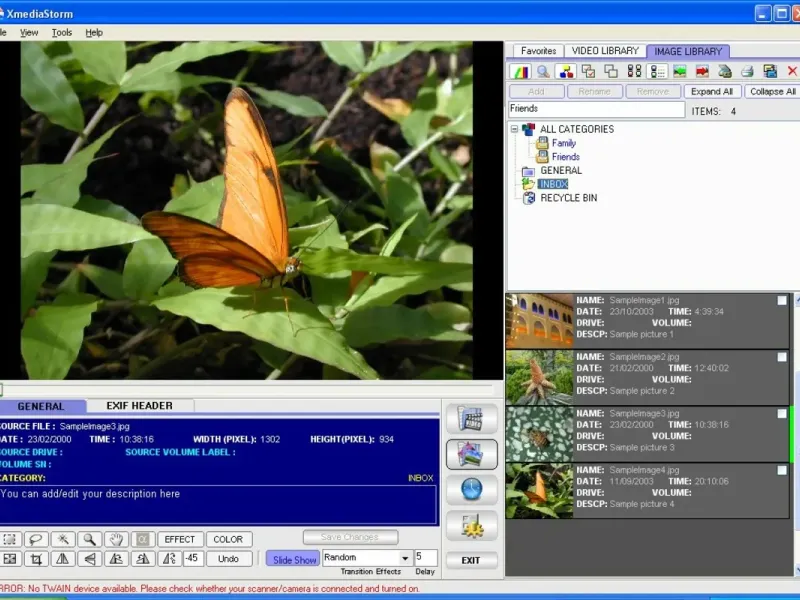This screenshot has height=600, width=800.
Task: Open settings with the gear icon button
Action: pos(471,524)
